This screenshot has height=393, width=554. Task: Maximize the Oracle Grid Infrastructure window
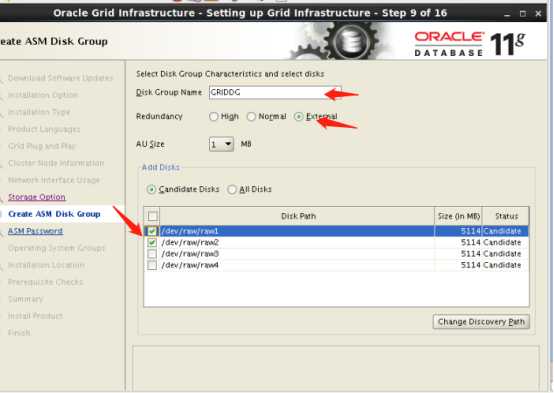[x=523, y=14]
